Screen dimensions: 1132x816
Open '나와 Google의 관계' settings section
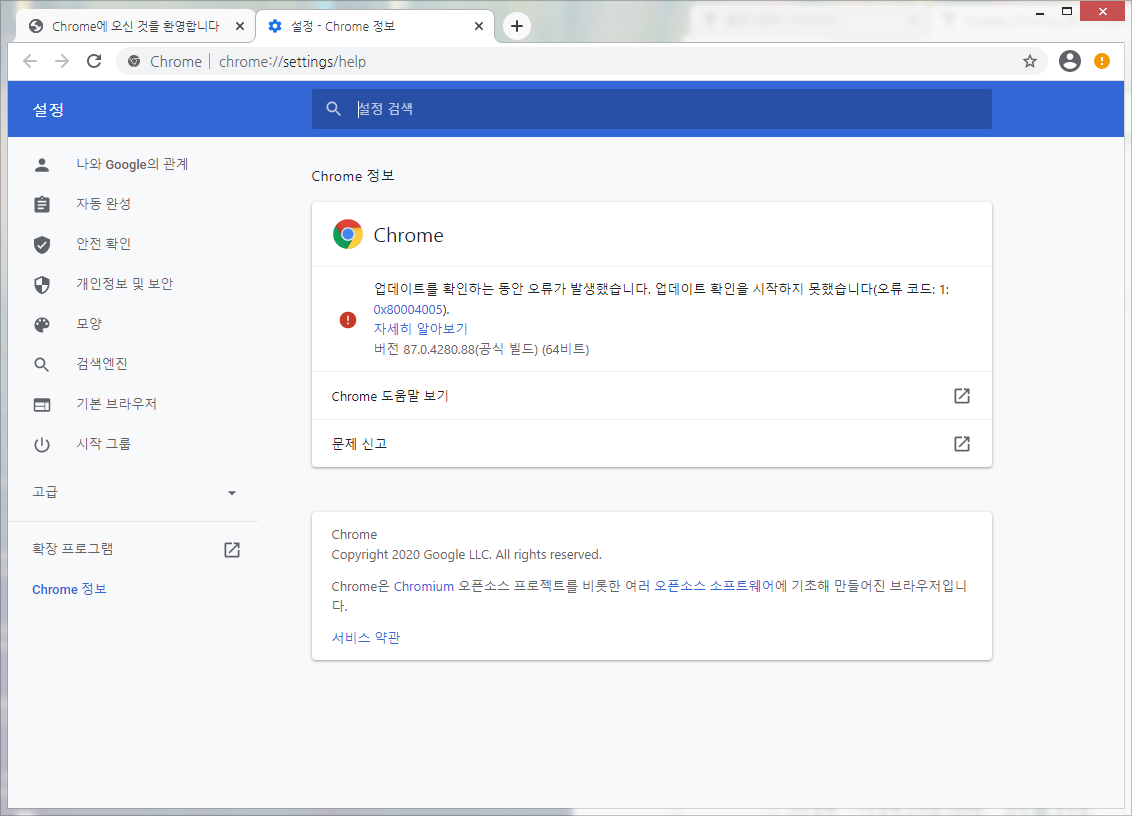pos(132,165)
